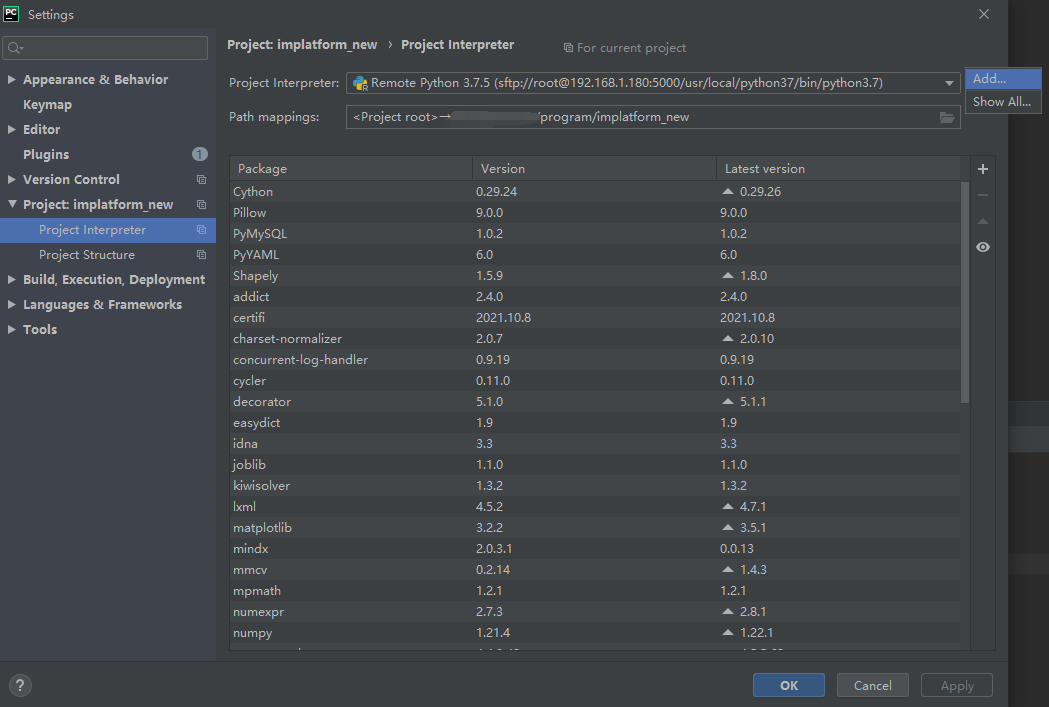Expand the Editor settings section
Viewport: 1049px width, 707px height.
[x=11, y=129]
